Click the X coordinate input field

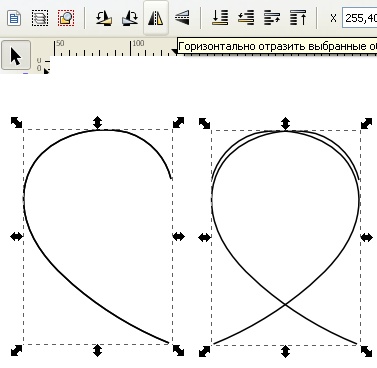click(360, 18)
